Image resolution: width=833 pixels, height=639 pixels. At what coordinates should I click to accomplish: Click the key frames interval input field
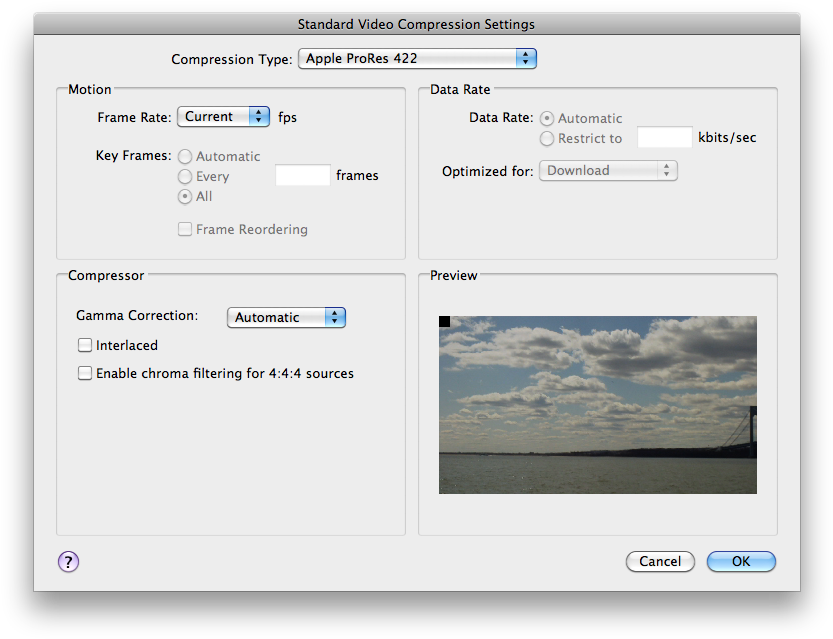[302, 174]
